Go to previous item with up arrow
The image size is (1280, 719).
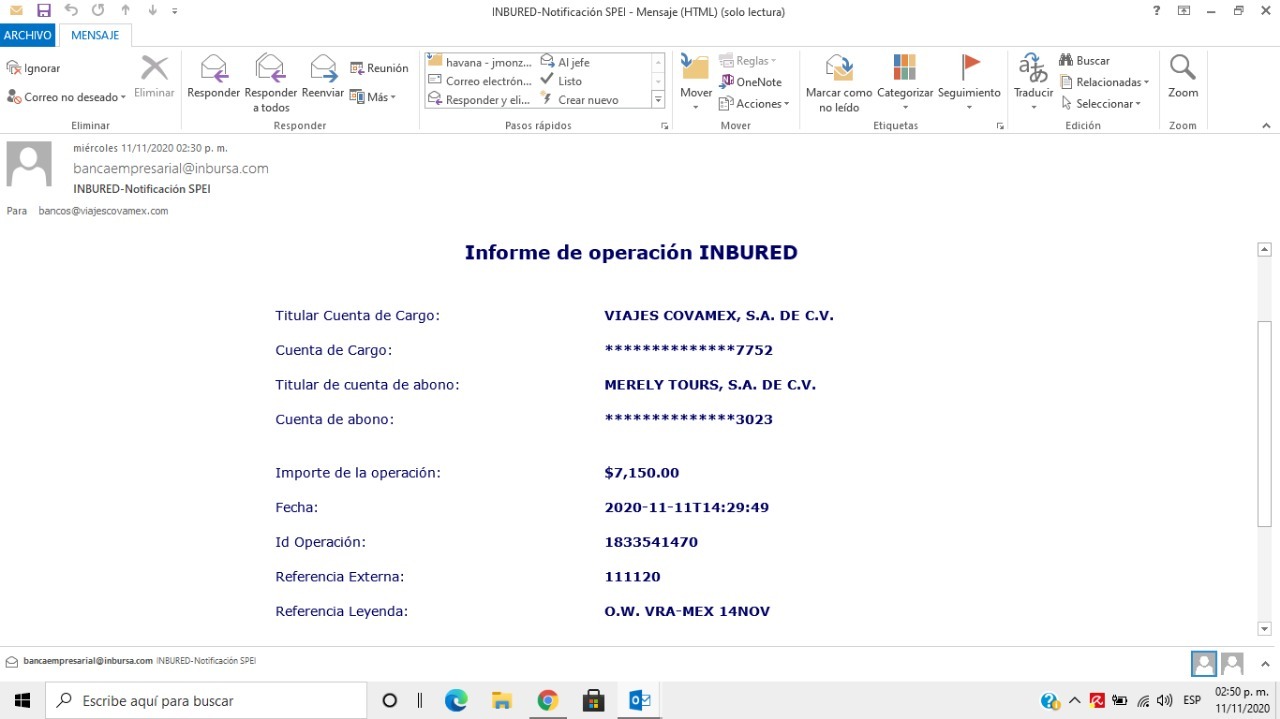pos(125,11)
